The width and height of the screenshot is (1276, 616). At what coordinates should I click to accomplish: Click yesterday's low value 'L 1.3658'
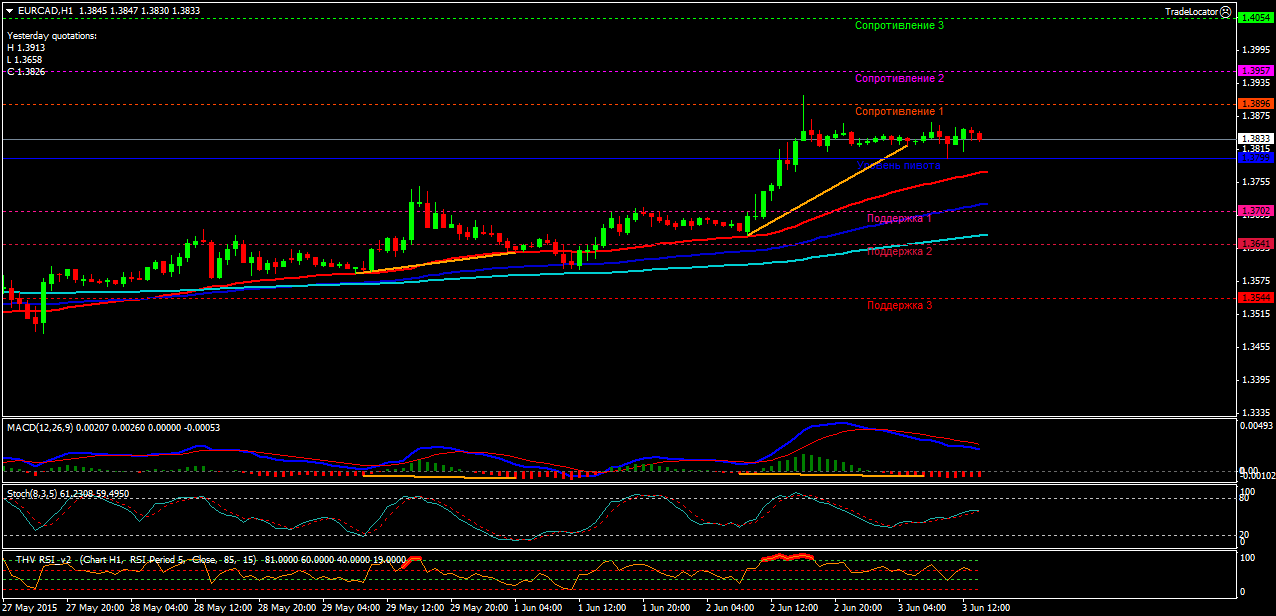(x=25, y=59)
